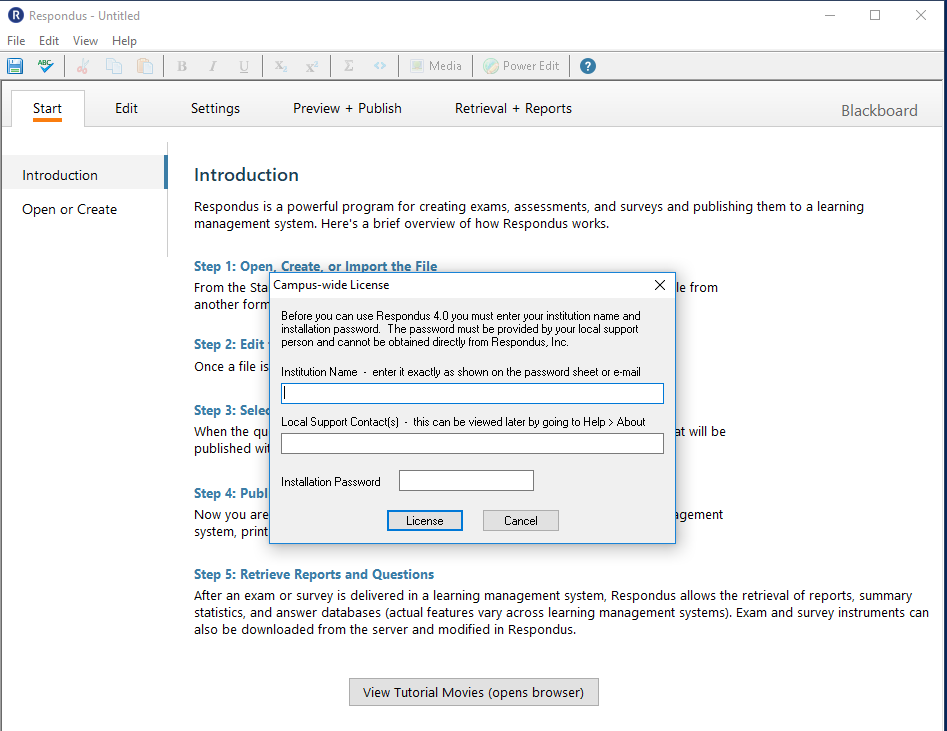Viewport: 947px width, 731px height.
Task: Open the Sigma equation editor
Action: [348, 66]
